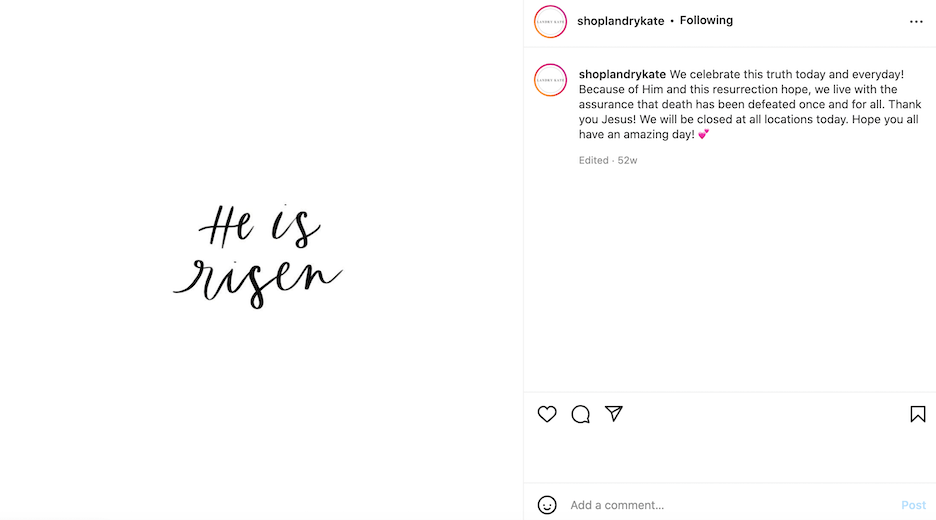Open the three-dot more options menu
The height and width of the screenshot is (520, 936).
click(916, 21)
